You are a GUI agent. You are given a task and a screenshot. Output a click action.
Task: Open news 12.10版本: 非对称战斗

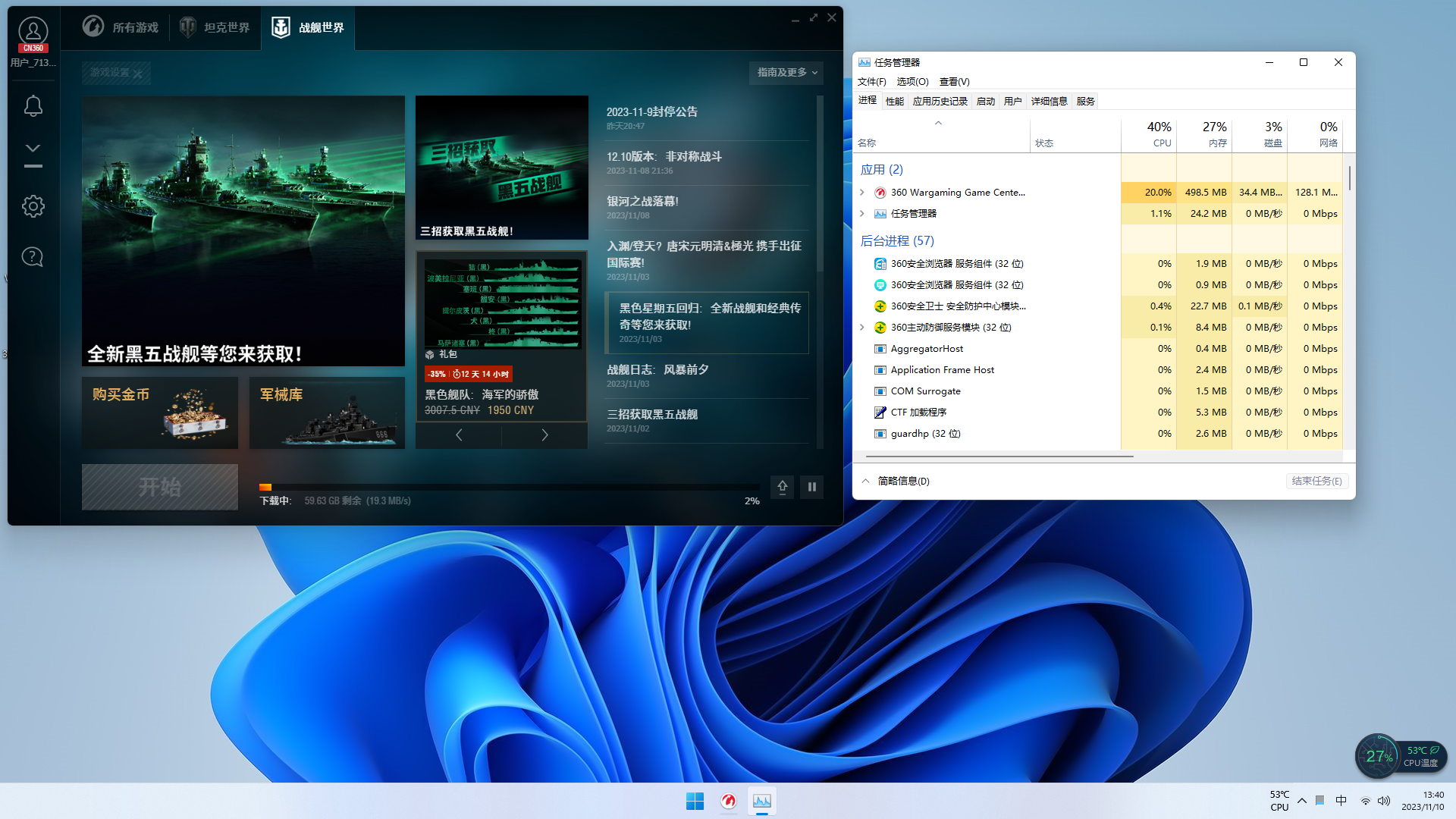point(707,163)
